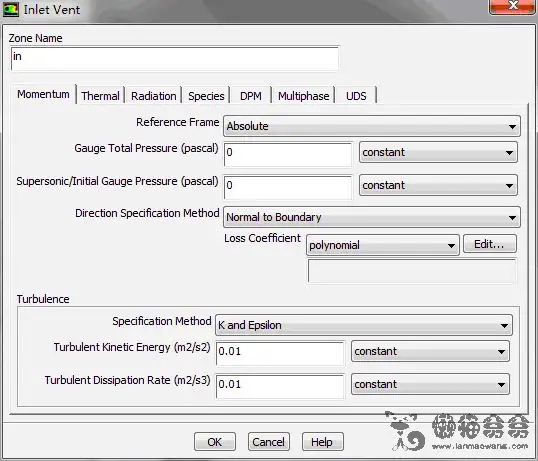Close the Inlet Vent dialog

512,7
